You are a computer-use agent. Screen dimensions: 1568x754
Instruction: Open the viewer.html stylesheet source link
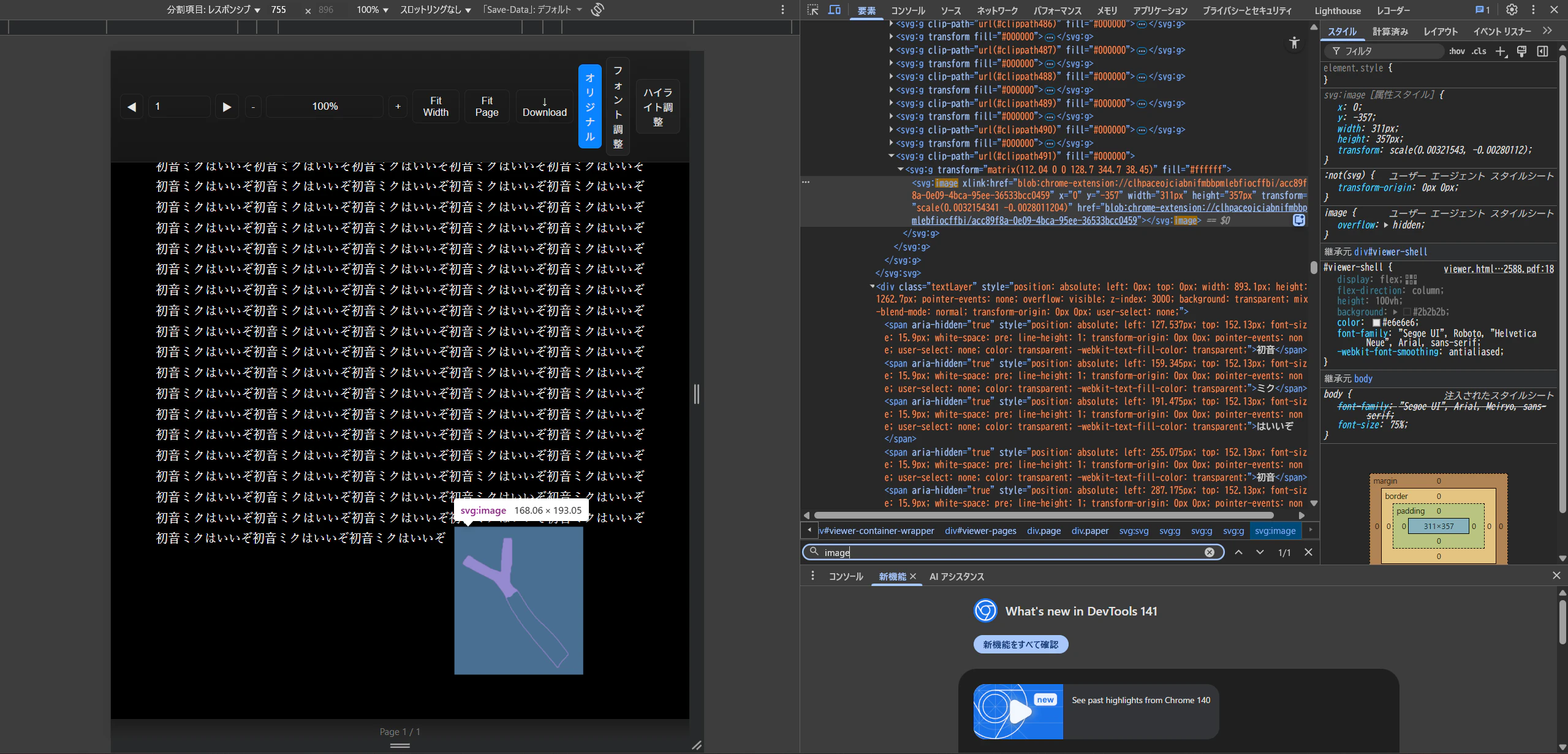pos(1498,269)
